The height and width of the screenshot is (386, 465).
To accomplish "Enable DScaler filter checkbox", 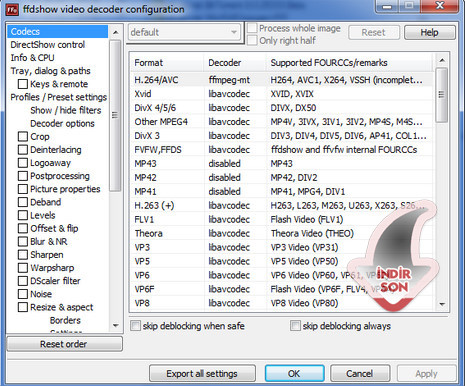I will (23, 281).
